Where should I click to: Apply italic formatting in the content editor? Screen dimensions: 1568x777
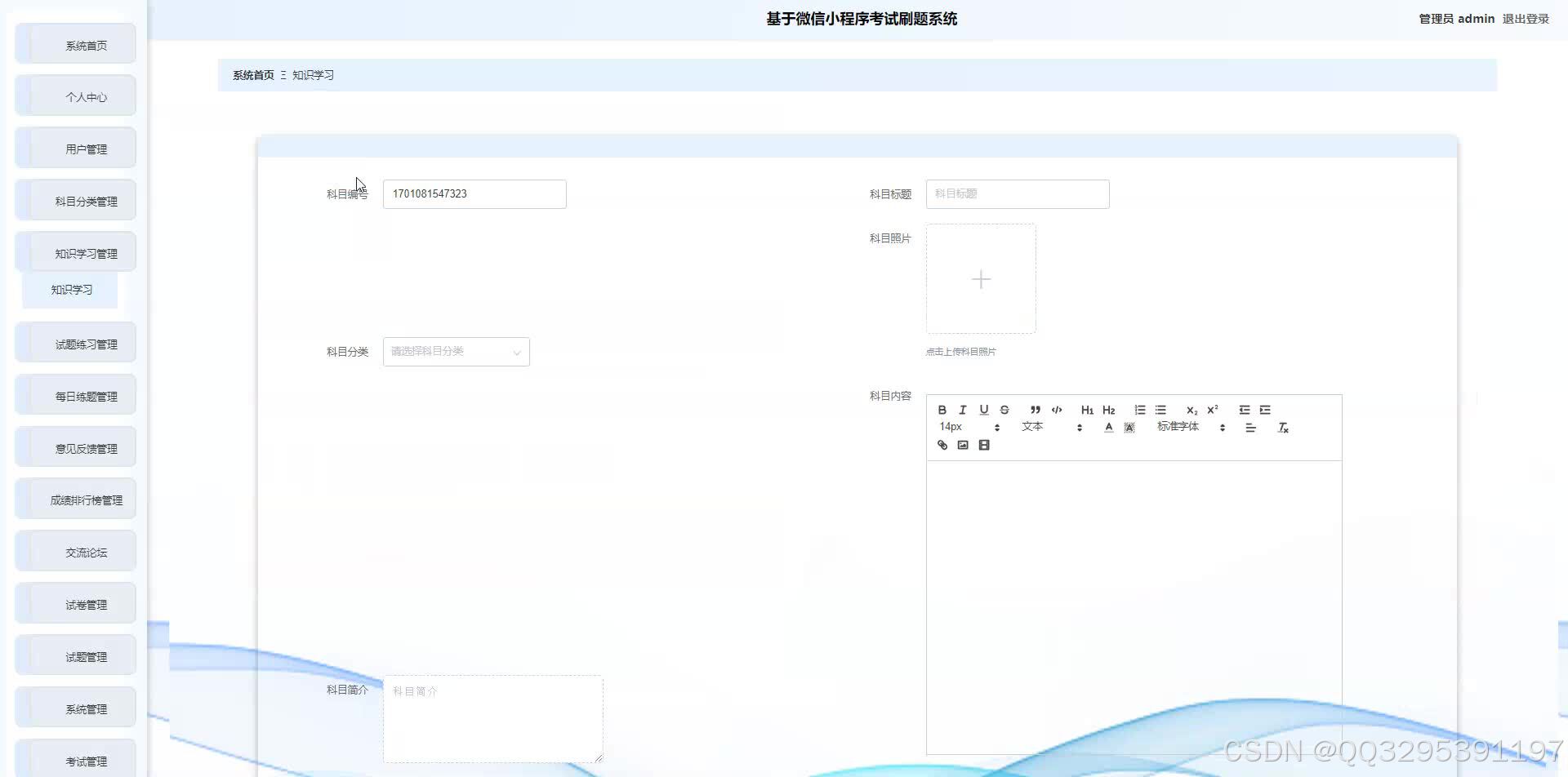962,410
